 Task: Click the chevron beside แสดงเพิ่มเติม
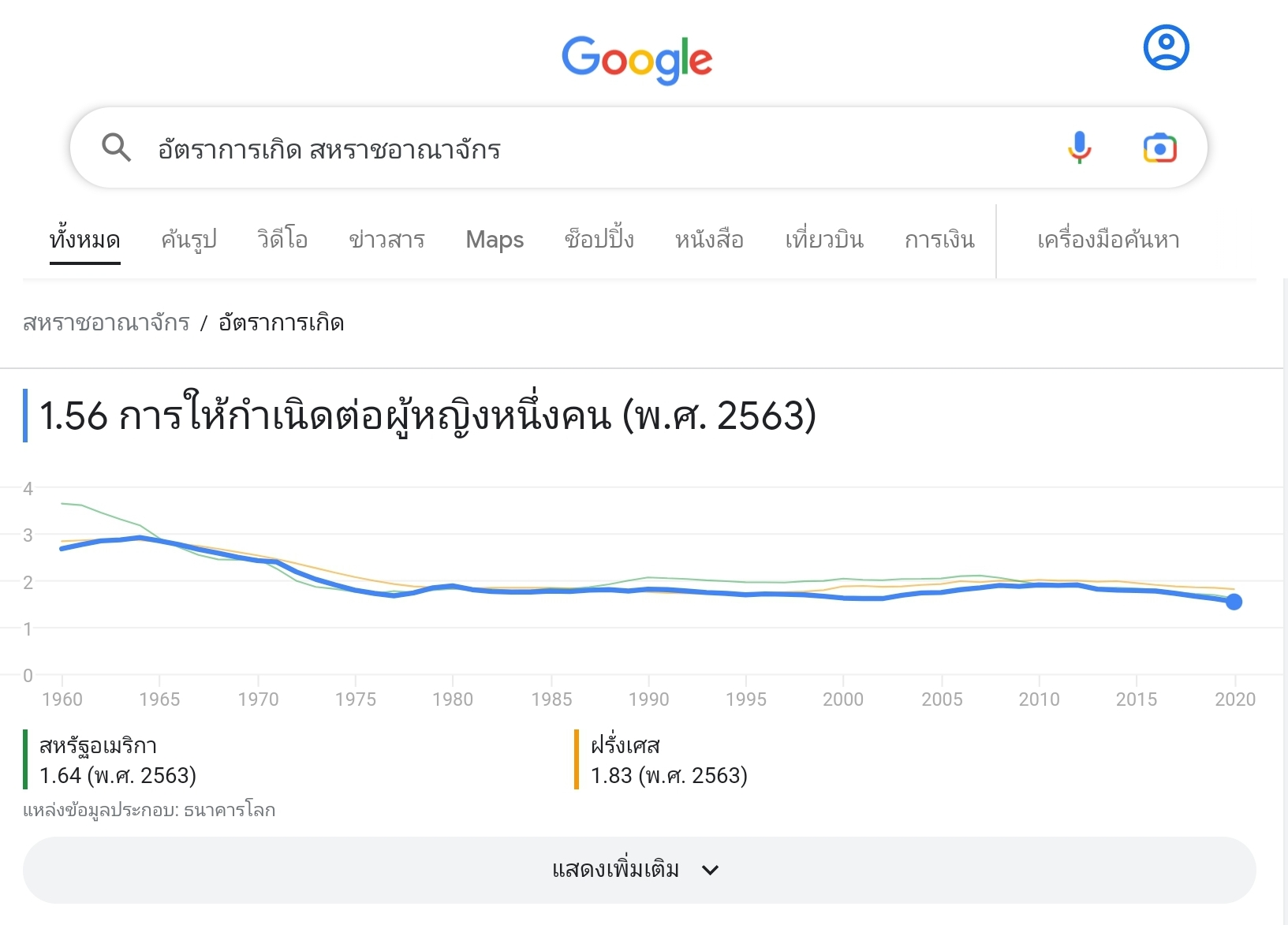[711, 870]
